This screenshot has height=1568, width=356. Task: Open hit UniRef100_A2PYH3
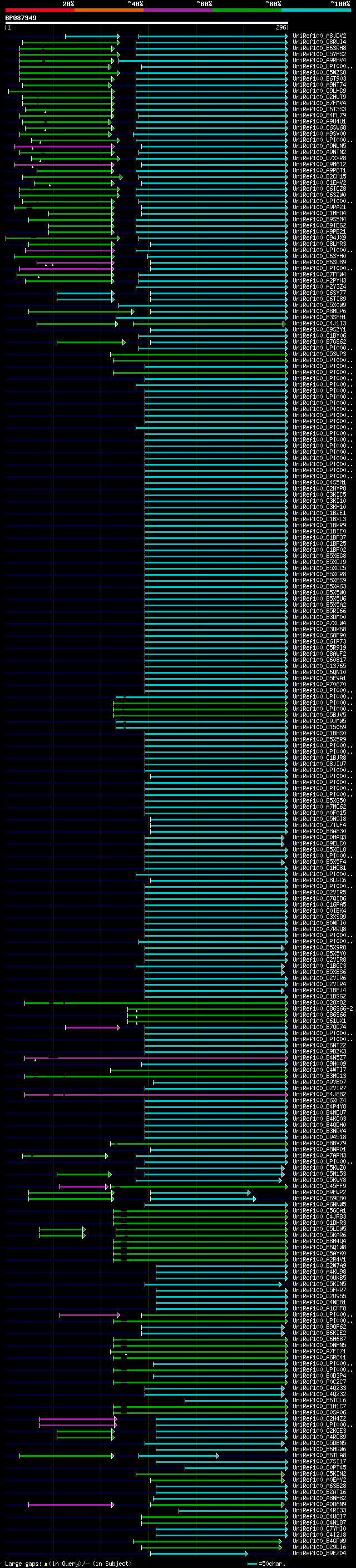coord(319,280)
